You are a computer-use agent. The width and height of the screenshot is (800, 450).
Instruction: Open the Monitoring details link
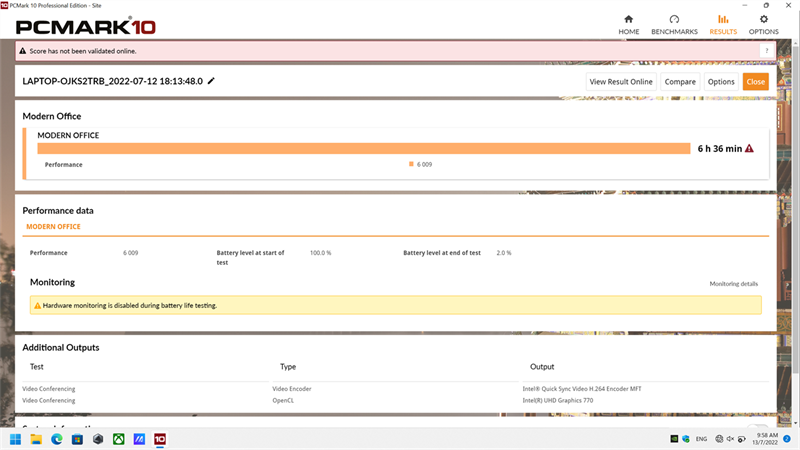(x=733, y=284)
